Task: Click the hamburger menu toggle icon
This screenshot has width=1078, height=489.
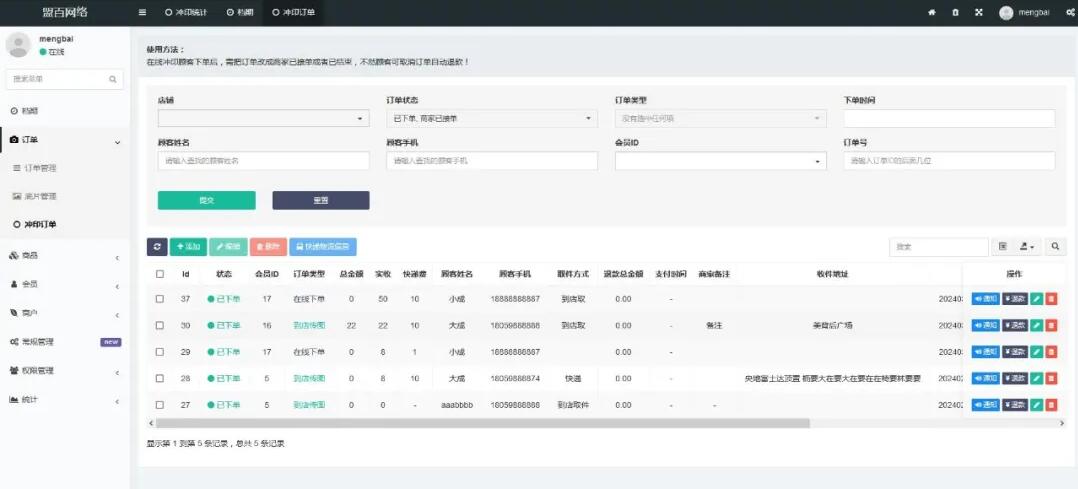Action: click(x=142, y=12)
